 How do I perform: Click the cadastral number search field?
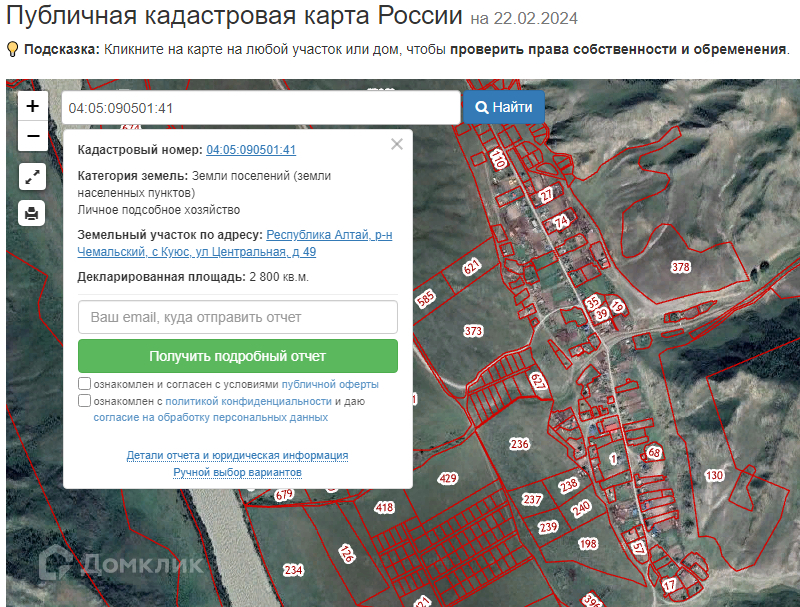point(260,108)
